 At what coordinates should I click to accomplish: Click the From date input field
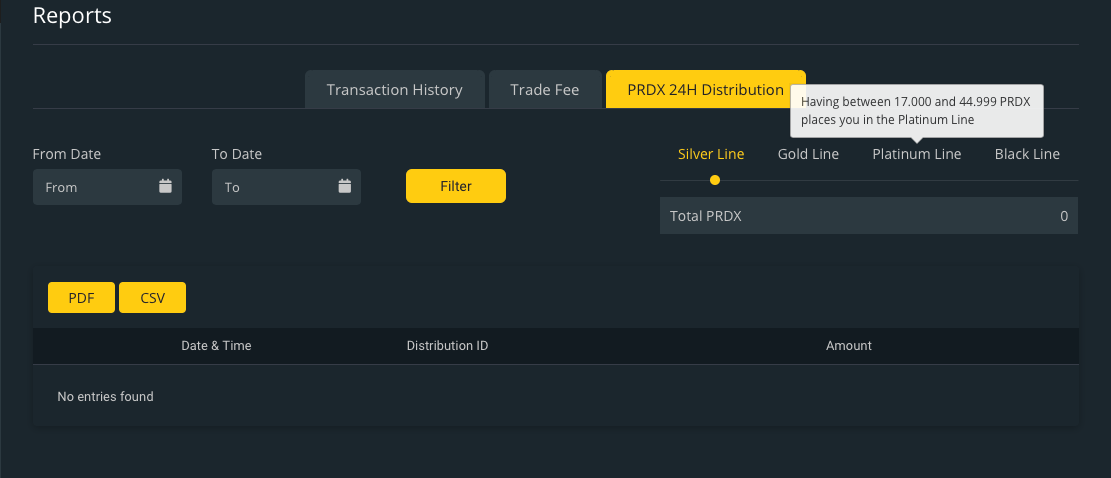tap(107, 187)
